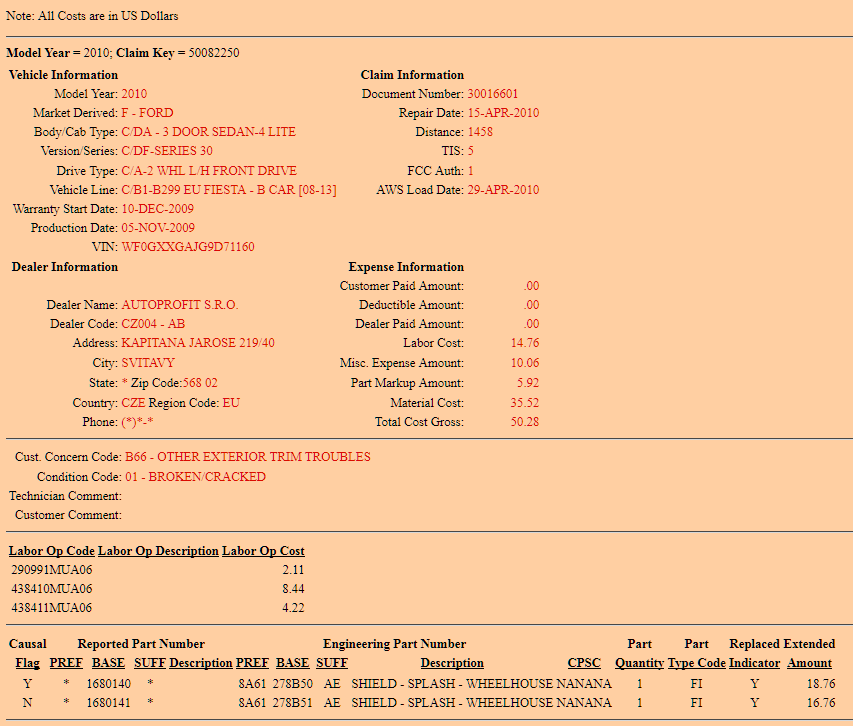Image resolution: width=853 pixels, height=726 pixels.
Task: Click labor op code 290991MUA06
Action: [51, 570]
